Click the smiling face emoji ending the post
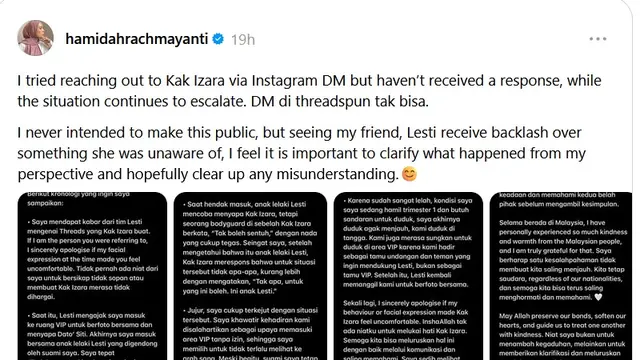640x360 pixels. 409,174
